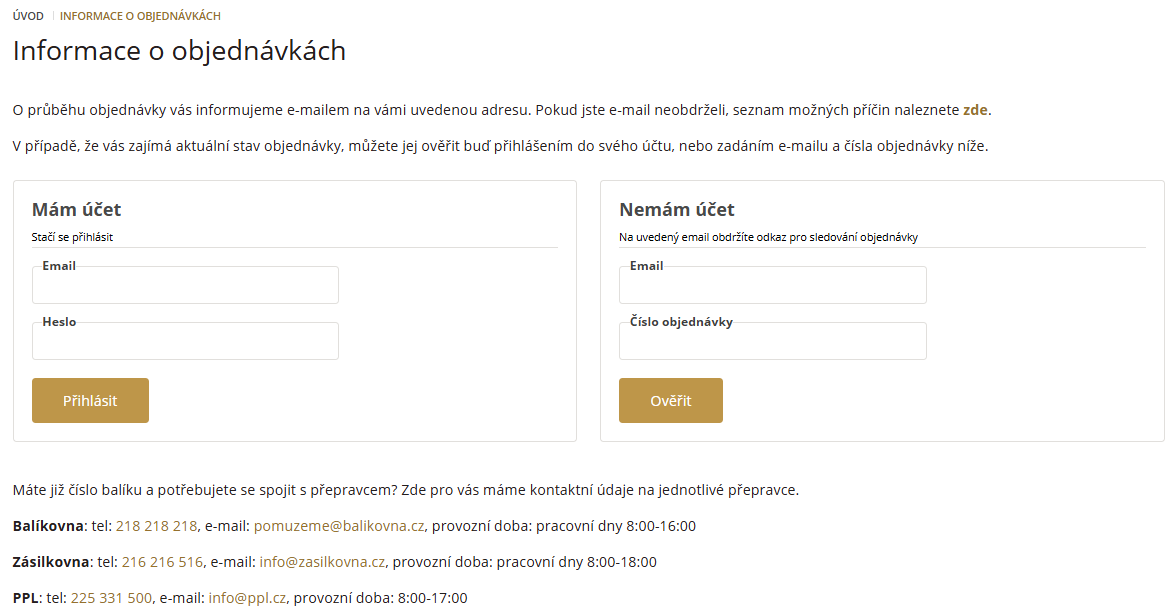Click the "Mám účet" panel heading
The width and height of the screenshot is (1176, 615).
point(76,209)
